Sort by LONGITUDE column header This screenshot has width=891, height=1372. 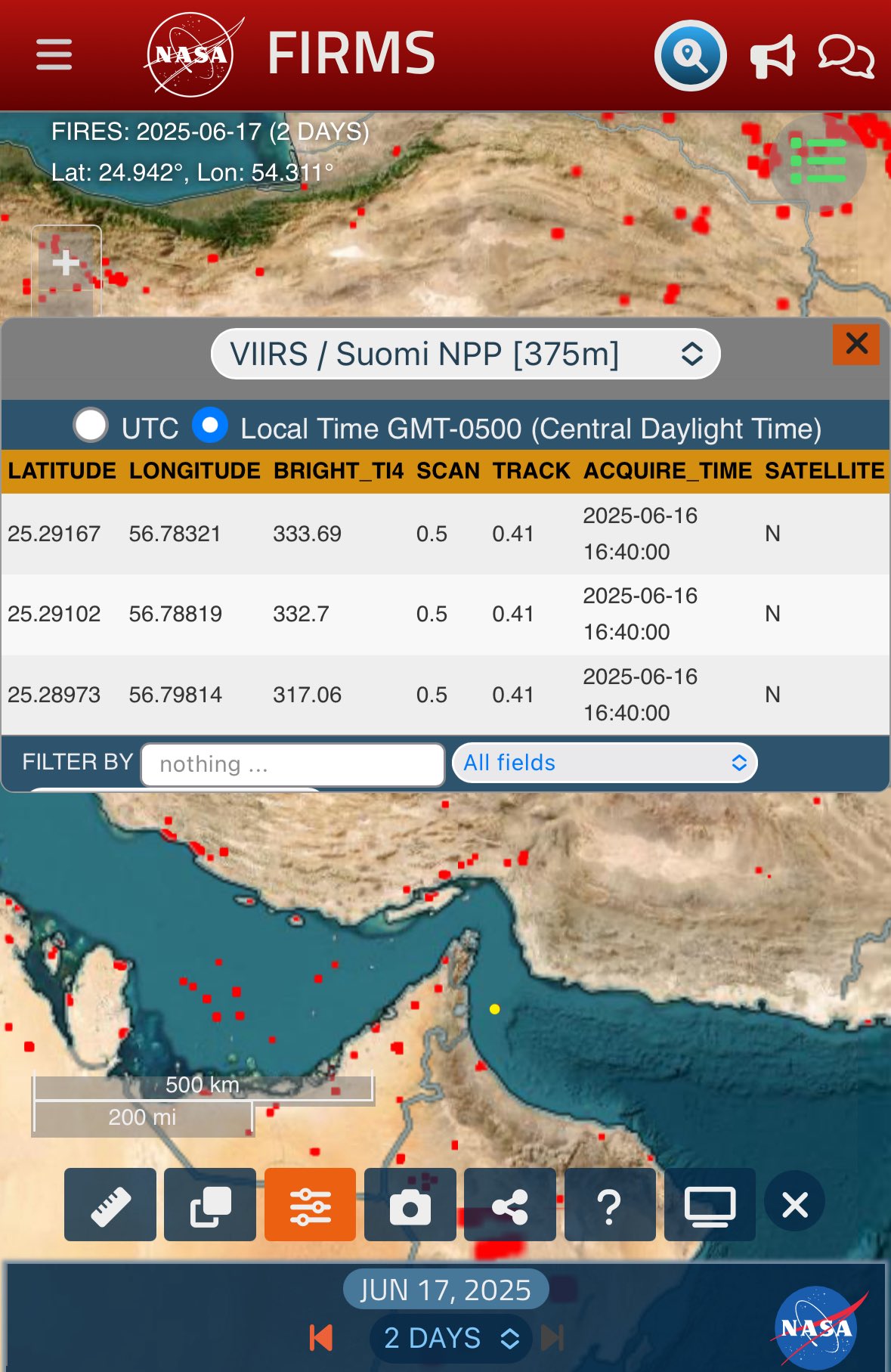pos(195,470)
